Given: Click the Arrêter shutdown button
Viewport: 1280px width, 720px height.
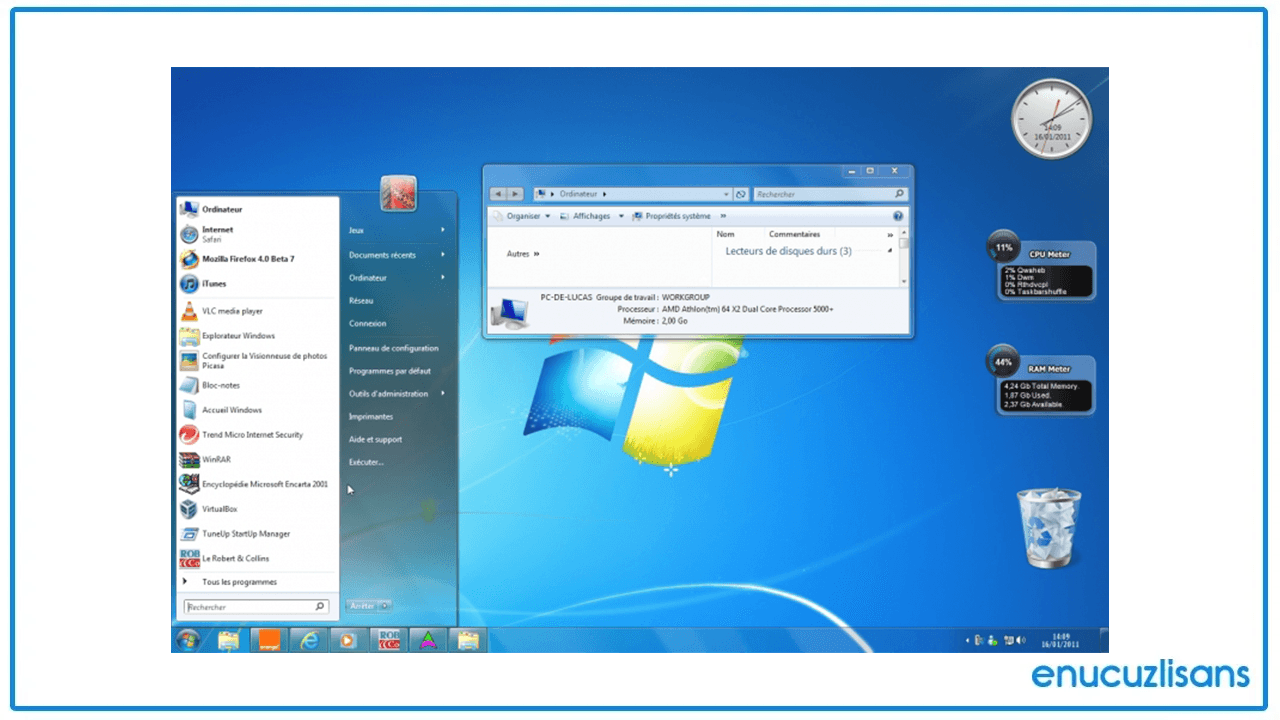Looking at the screenshot, I should 362,606.
